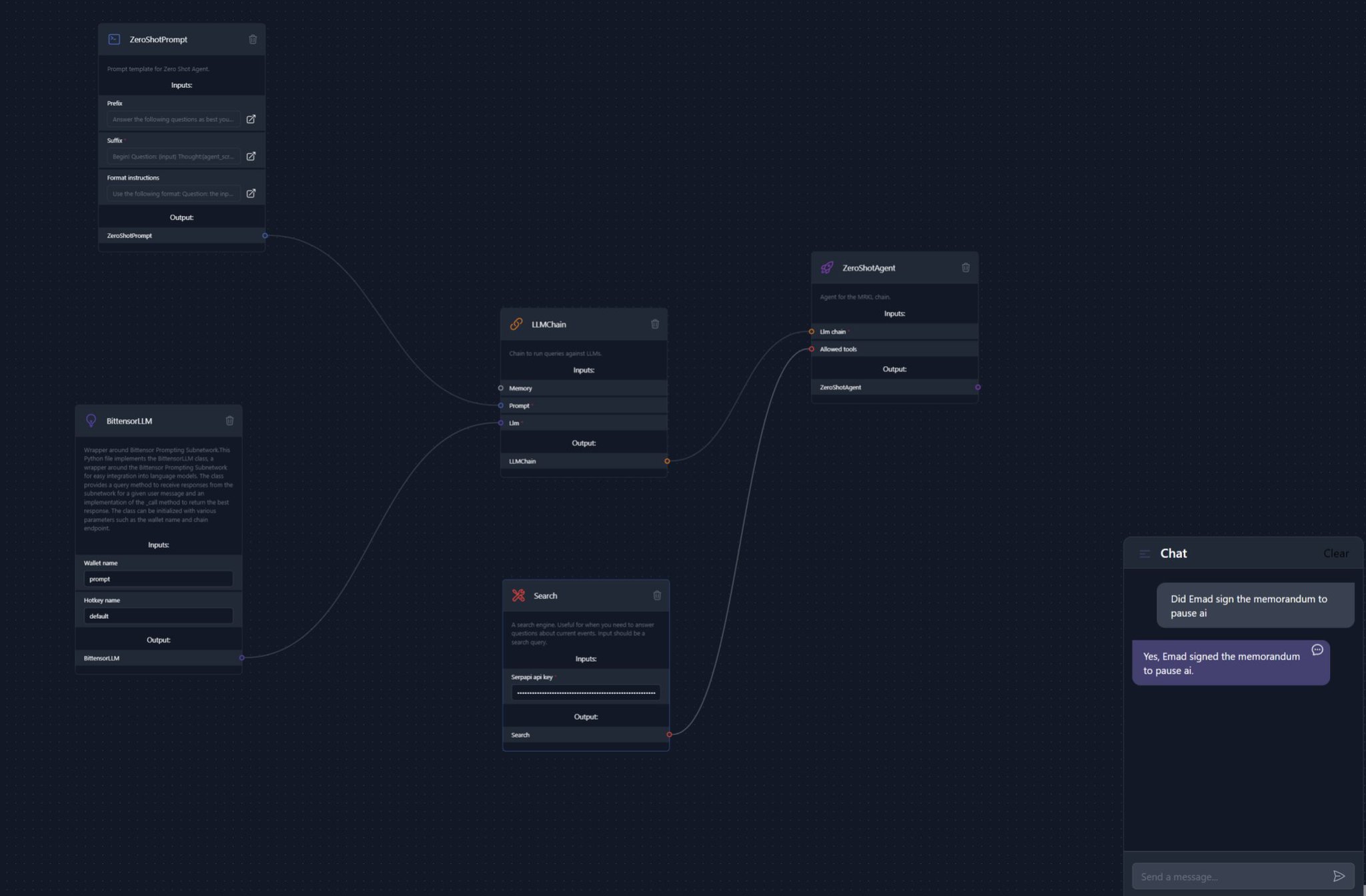The height and width of the screenshot is (896, 1366).
Task: Click the chat reply thought bubble icon
Action: point(1317,650)
